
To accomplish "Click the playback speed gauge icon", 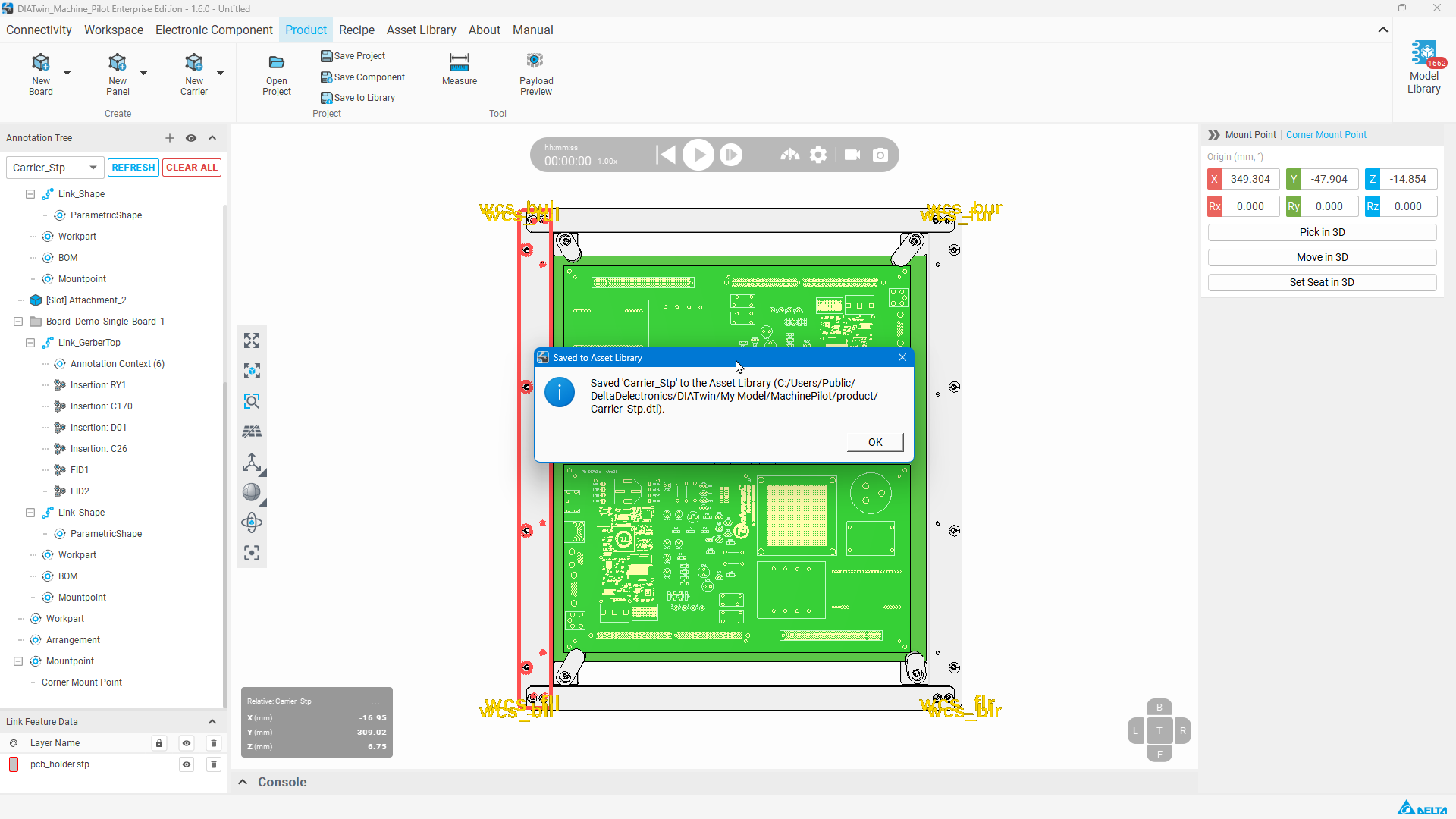I will coord(790,155).
